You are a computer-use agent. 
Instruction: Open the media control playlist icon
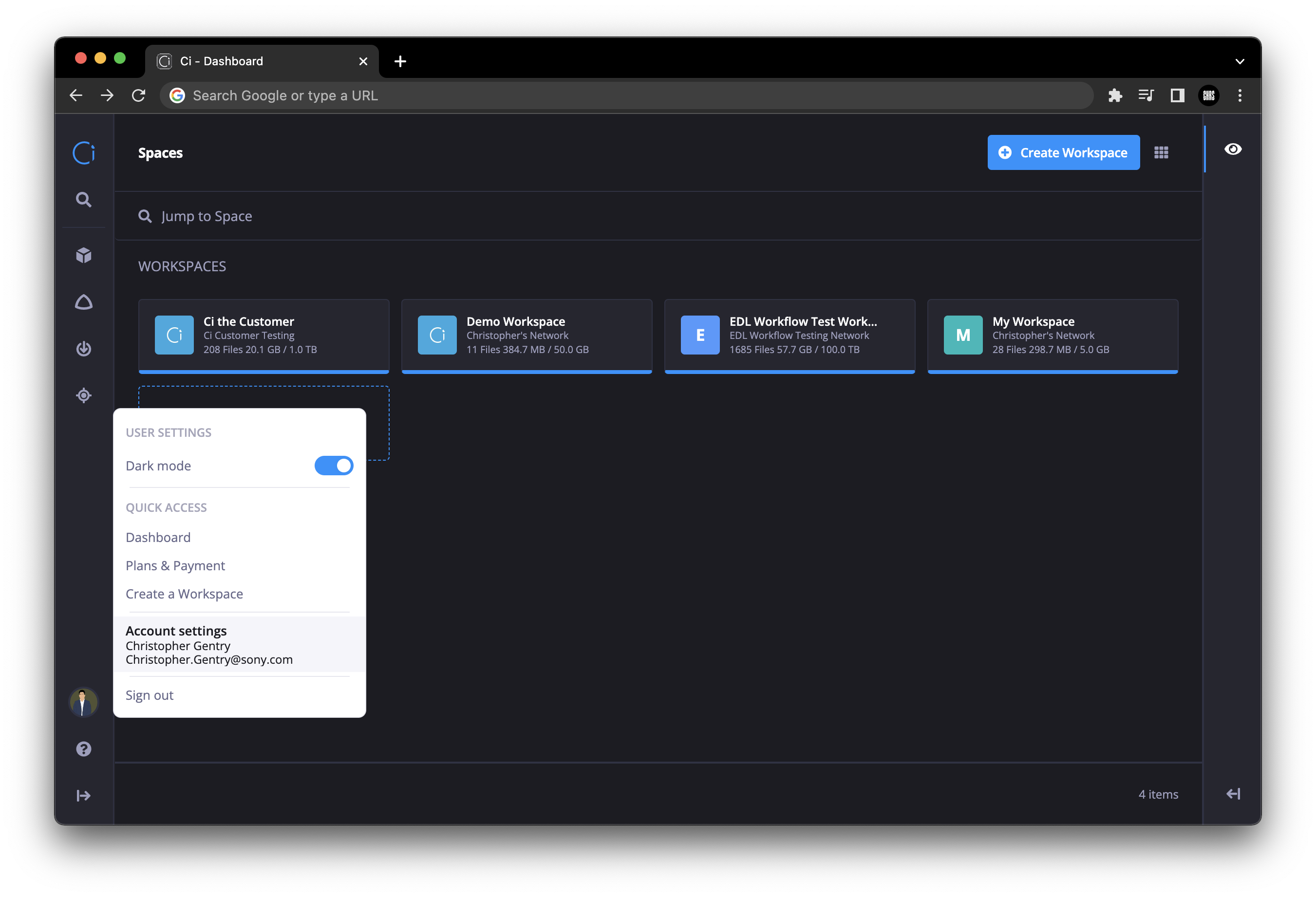1146,95
